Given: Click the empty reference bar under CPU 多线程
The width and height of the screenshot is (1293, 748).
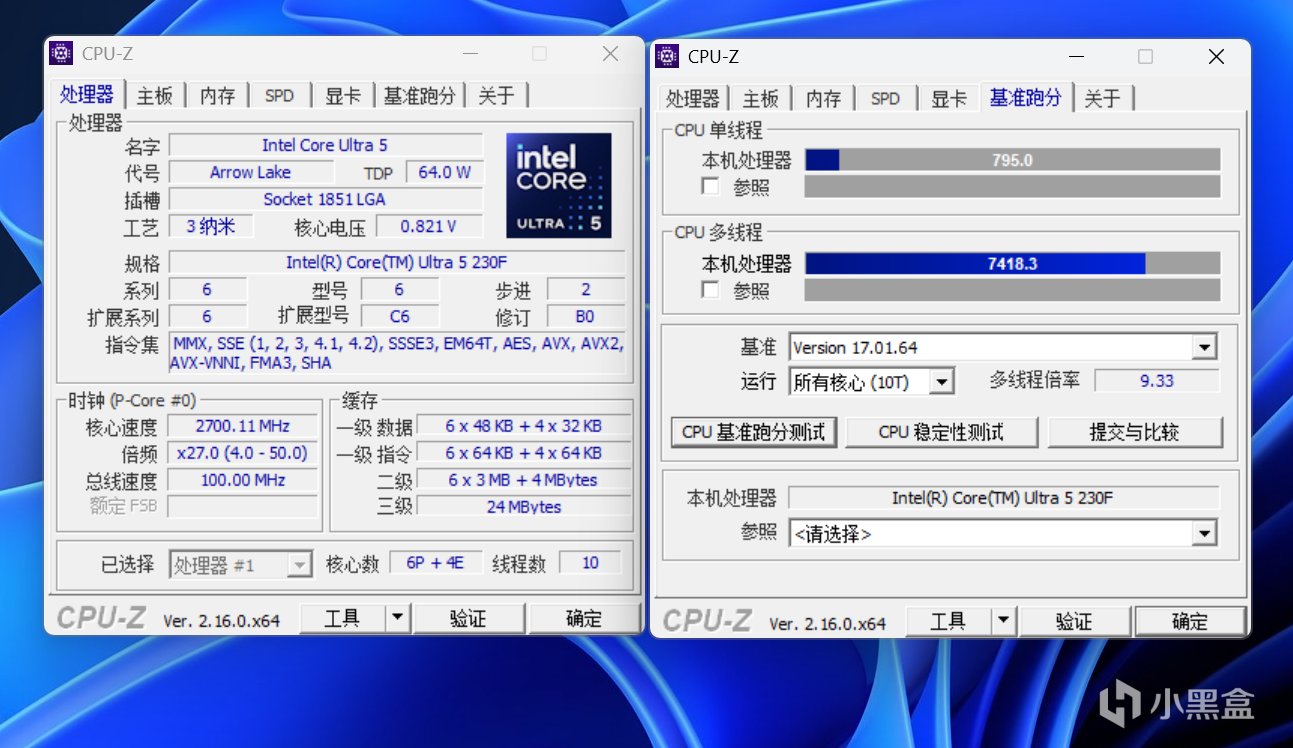Looking at the screenshot, I should pos(1013,290).
